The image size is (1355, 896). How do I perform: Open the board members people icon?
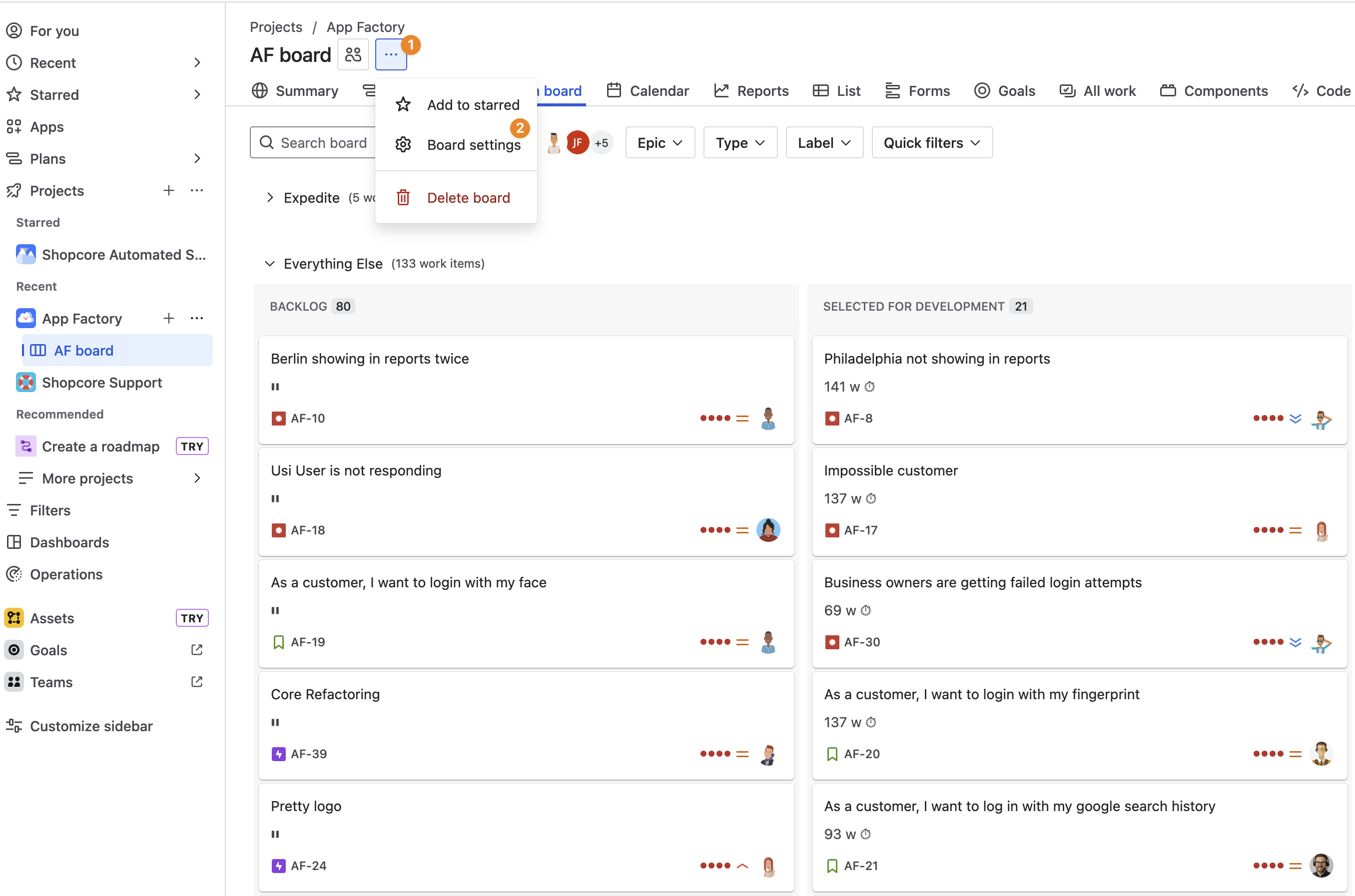point(353,55)
